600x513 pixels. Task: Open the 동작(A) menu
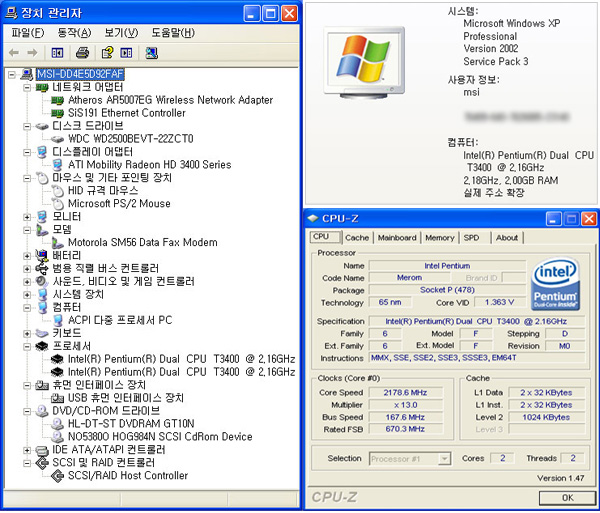coord(74,33)
